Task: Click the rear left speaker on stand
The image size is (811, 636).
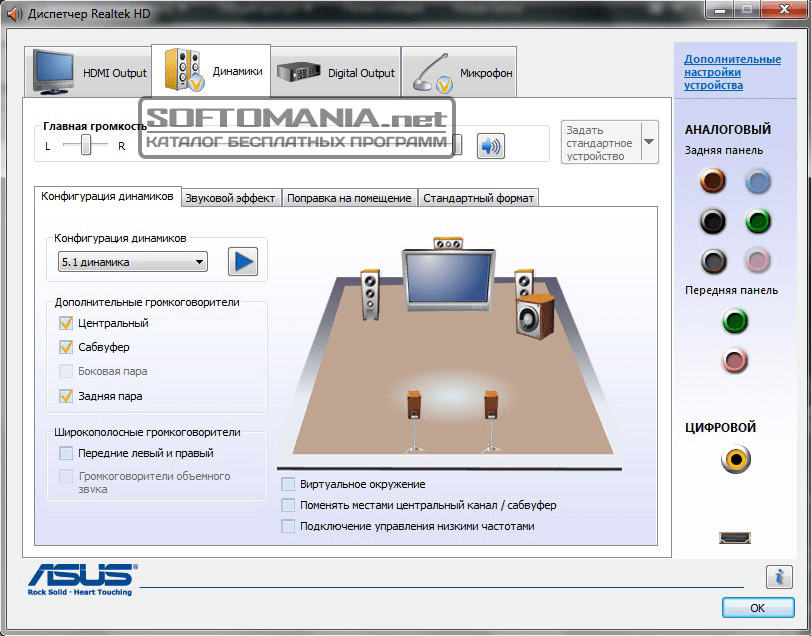Action: pyautogui.click(x=414, y=421)
